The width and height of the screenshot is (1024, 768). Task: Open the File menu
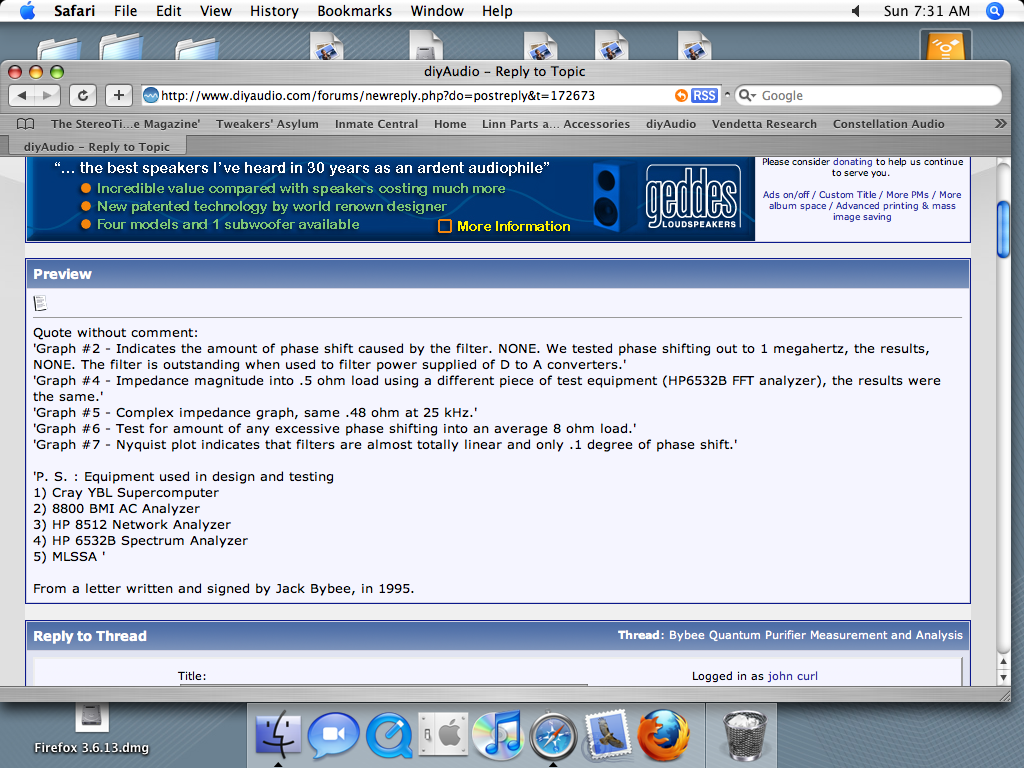[x=125, y=11]
